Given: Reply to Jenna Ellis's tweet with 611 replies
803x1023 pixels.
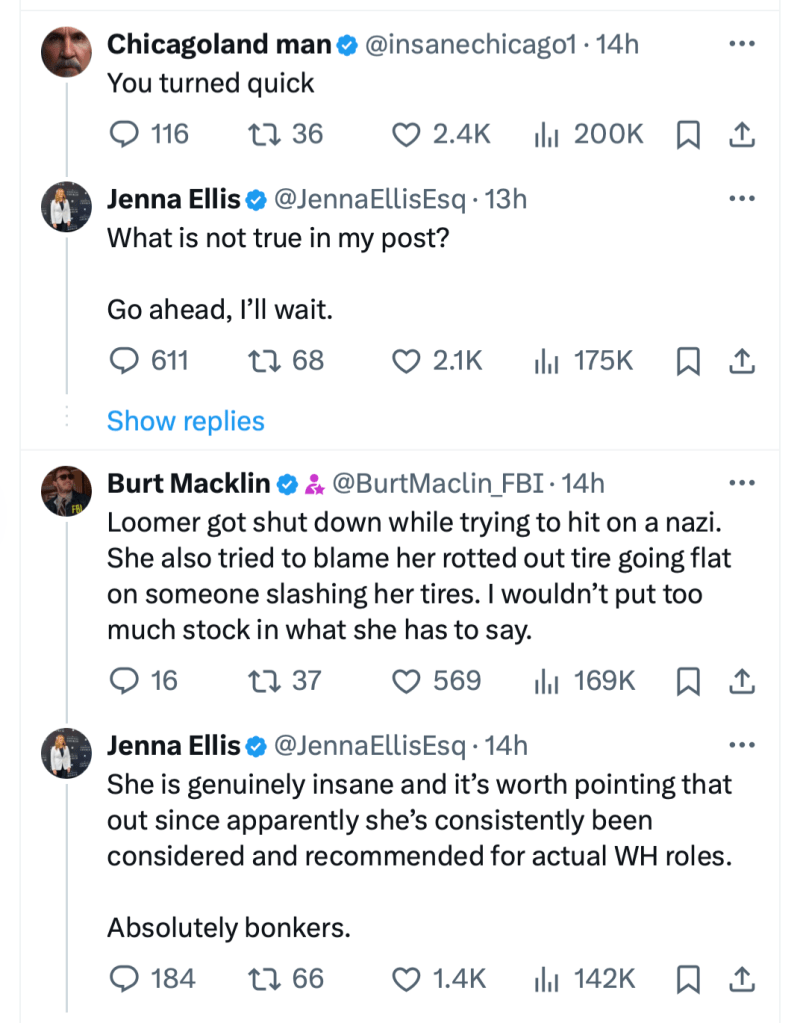Looking at the screenshot, I should point(122,361).
